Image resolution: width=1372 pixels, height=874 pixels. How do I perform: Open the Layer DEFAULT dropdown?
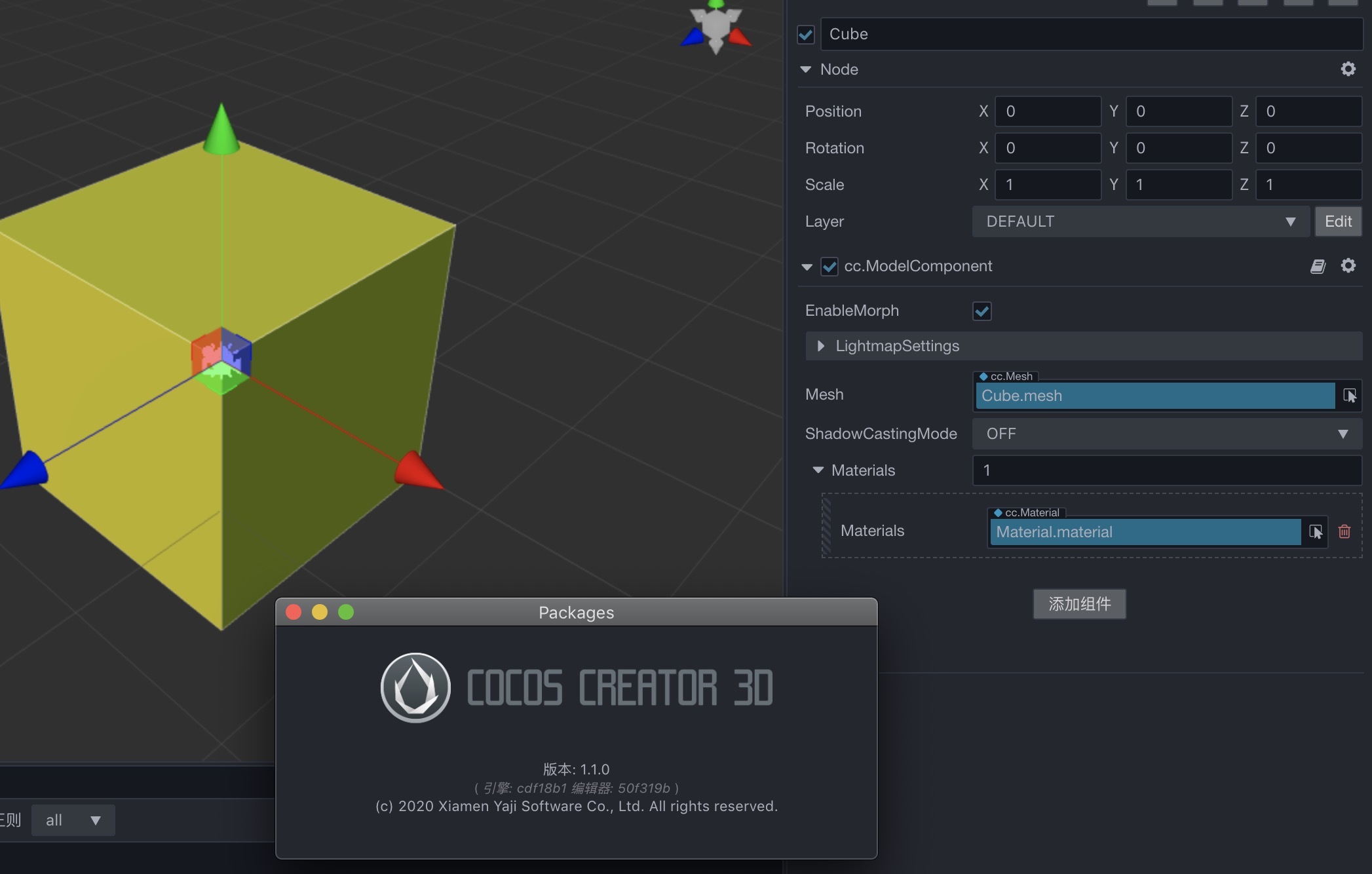click(1140, 221)
